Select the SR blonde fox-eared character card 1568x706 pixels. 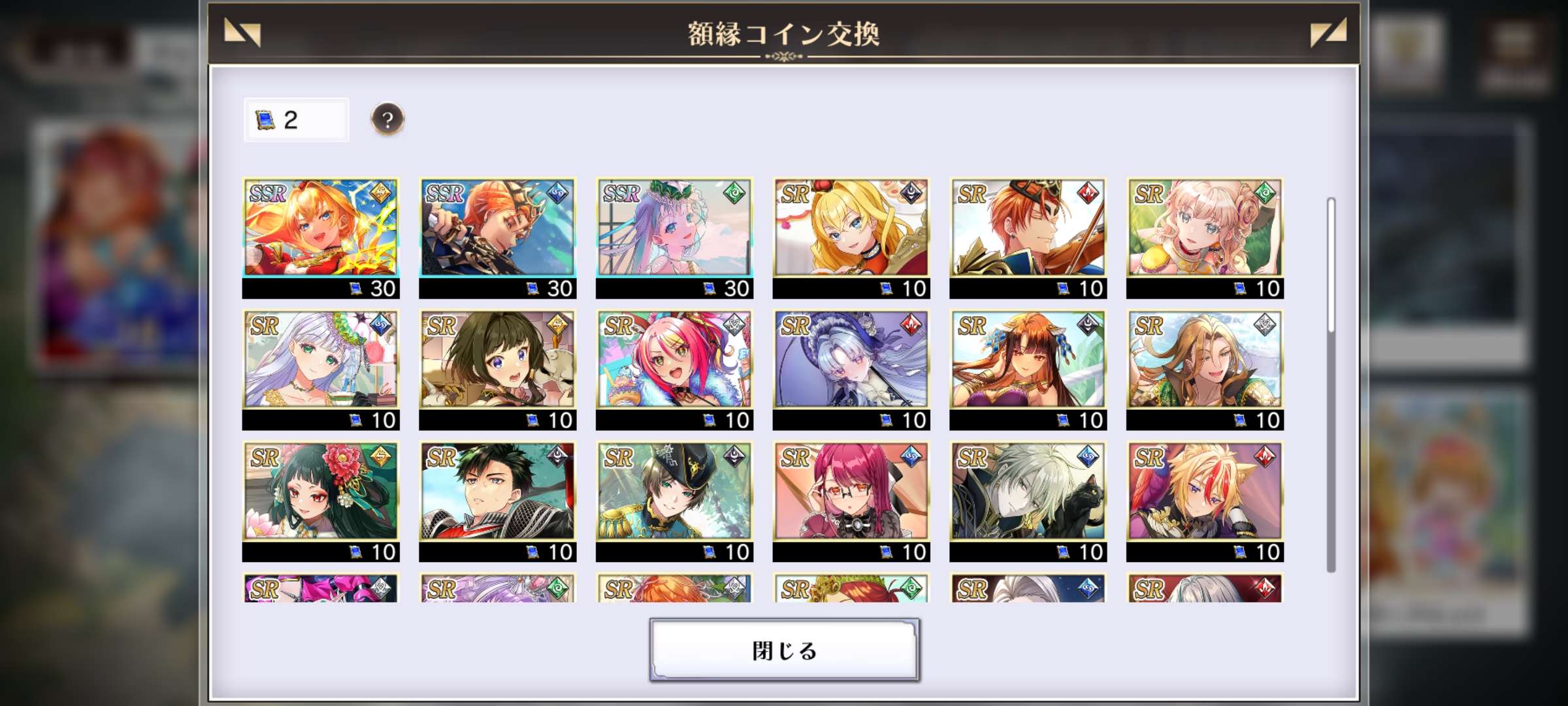(x=1205, y=501)
